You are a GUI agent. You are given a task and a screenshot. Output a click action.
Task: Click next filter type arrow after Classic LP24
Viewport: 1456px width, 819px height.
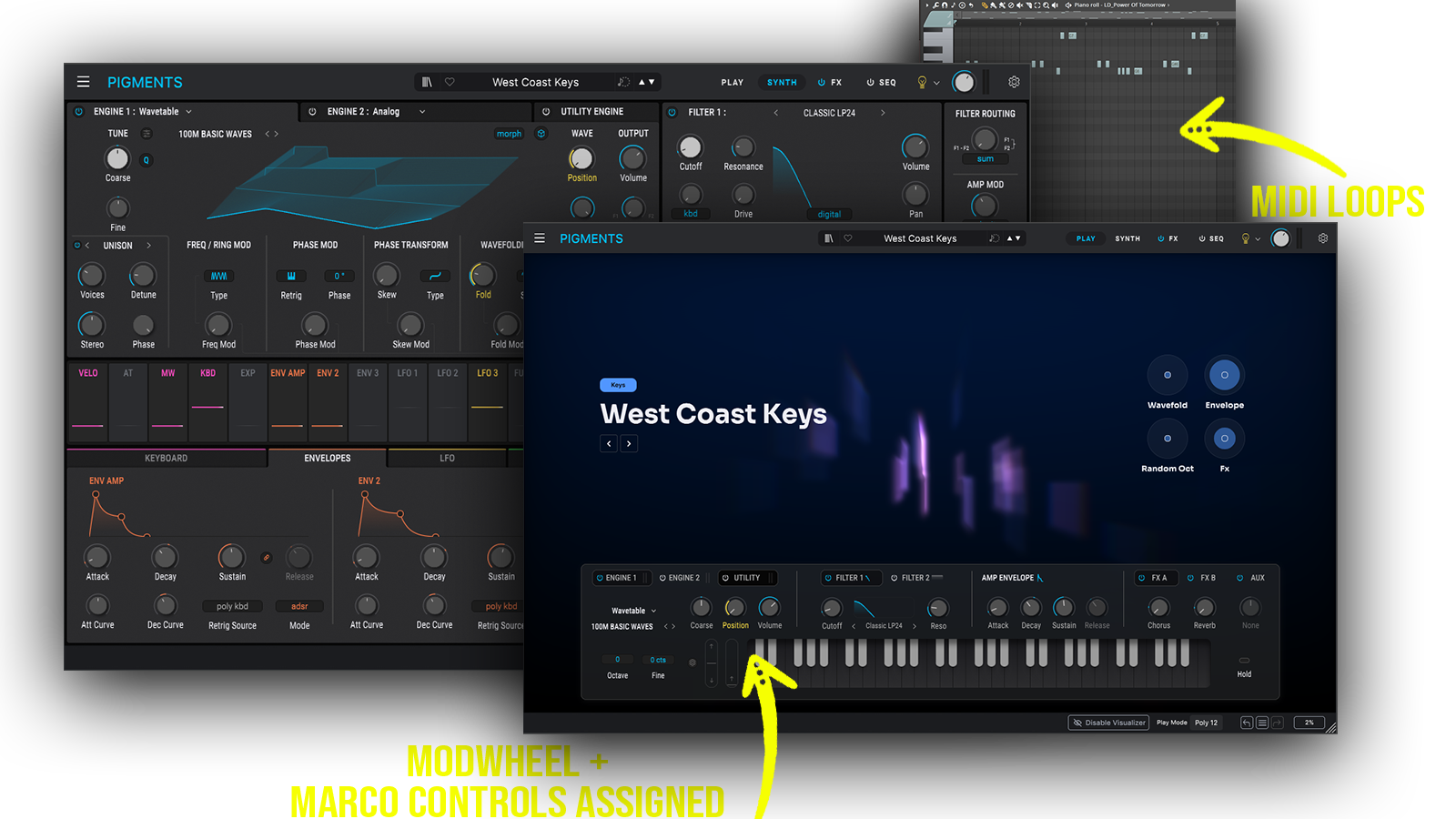click(x=915, y=626)
